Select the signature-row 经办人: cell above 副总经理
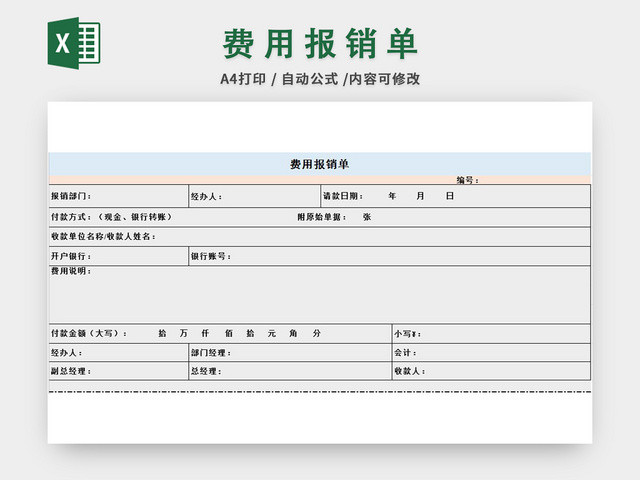The image size is (640, 480). pyautogui.click(x=119, y=353)
